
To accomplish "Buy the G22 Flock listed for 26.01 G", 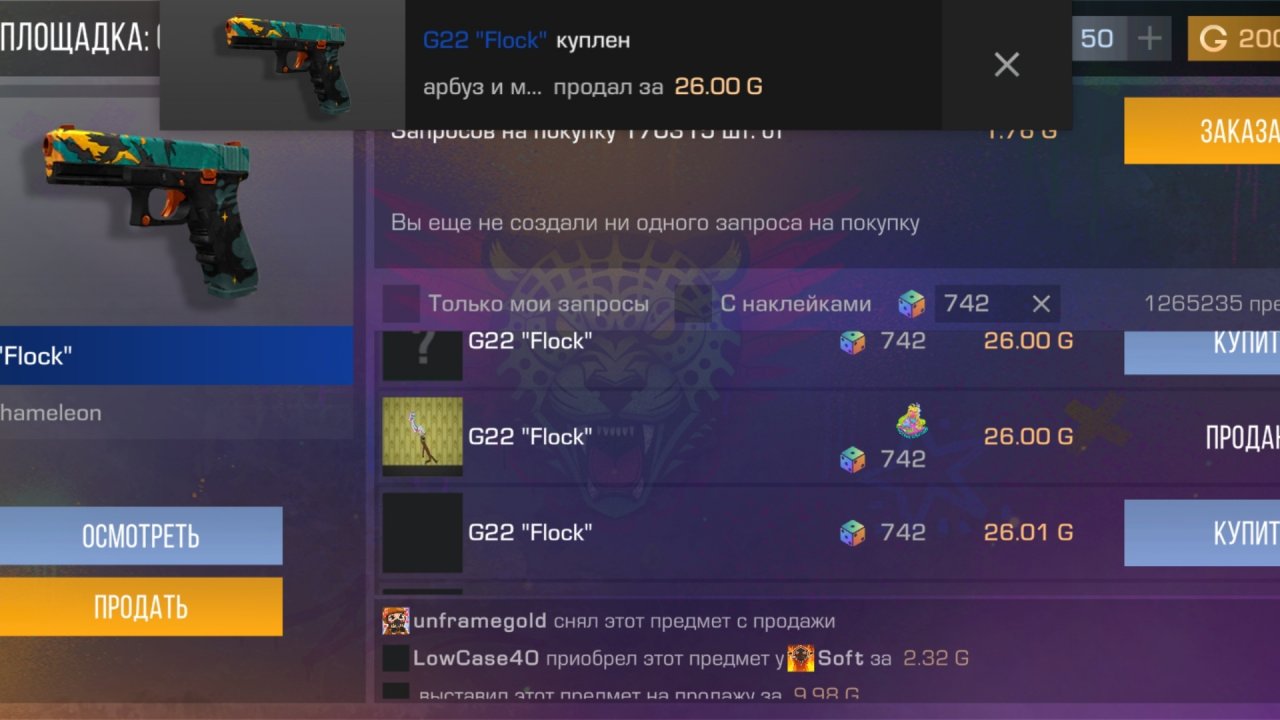I will [x=1202, y=533].
